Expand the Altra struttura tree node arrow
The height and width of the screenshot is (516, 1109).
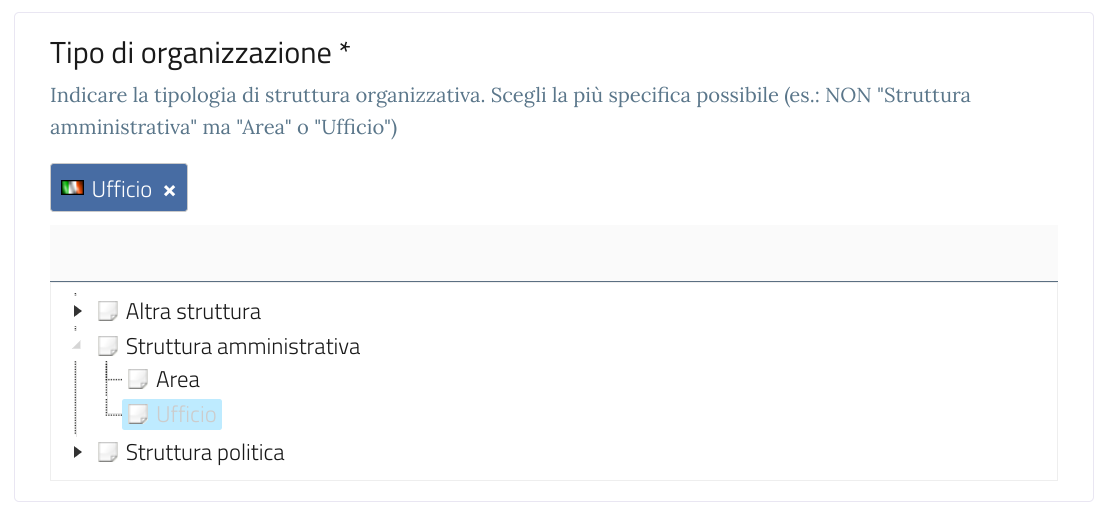pos(78,312)
